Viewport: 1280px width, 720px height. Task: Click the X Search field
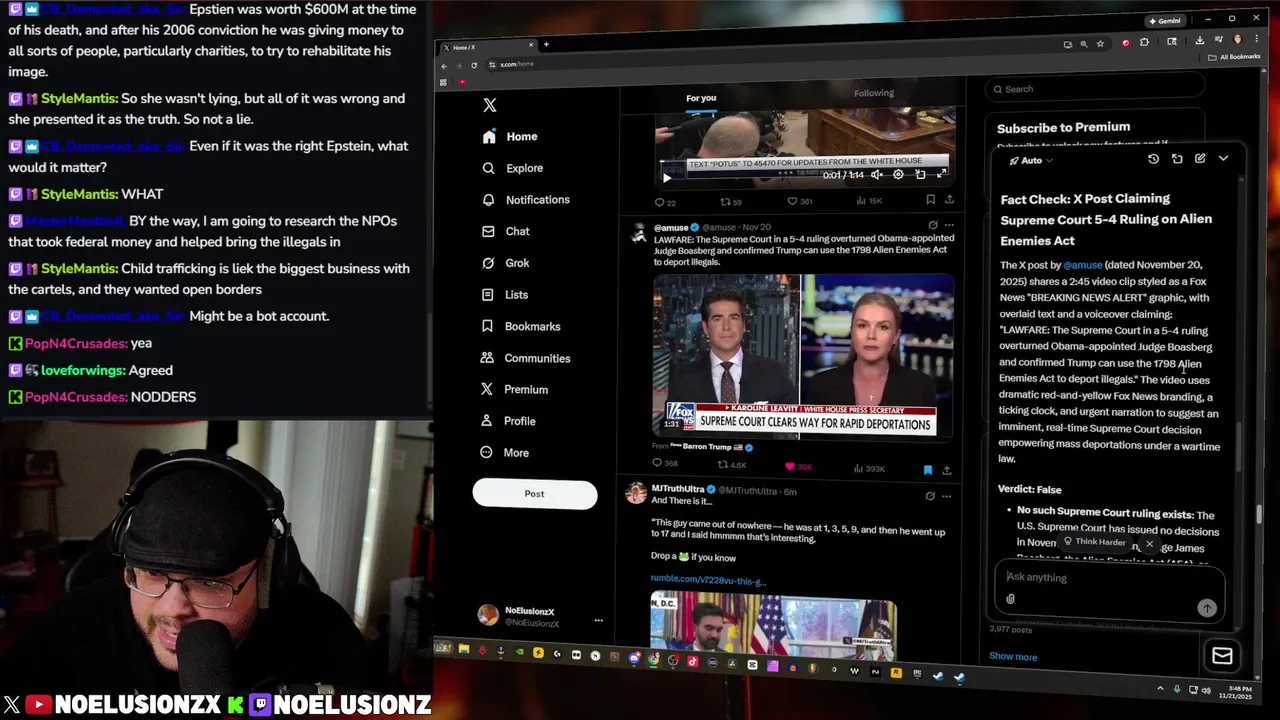tap(1095, 89)
